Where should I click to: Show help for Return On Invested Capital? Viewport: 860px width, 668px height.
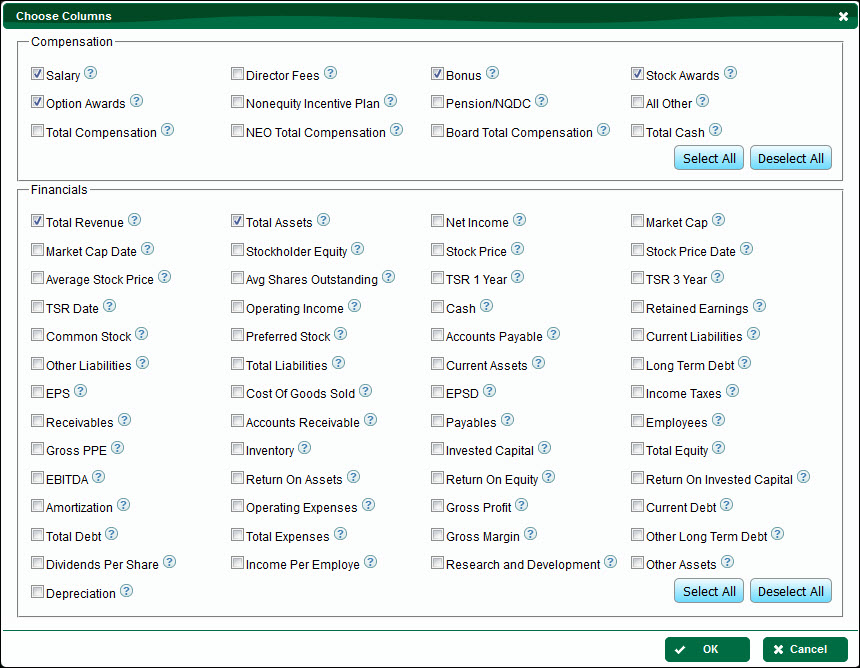click(x=803, y=477)
